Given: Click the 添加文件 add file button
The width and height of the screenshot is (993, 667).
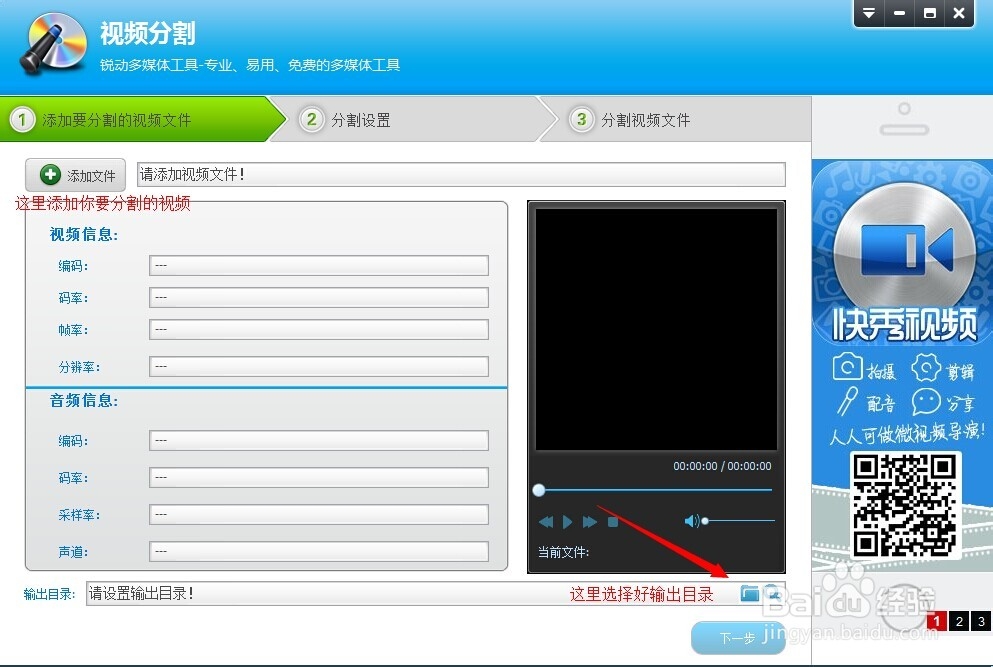Looking at the screenshot, I should point(75,175).
